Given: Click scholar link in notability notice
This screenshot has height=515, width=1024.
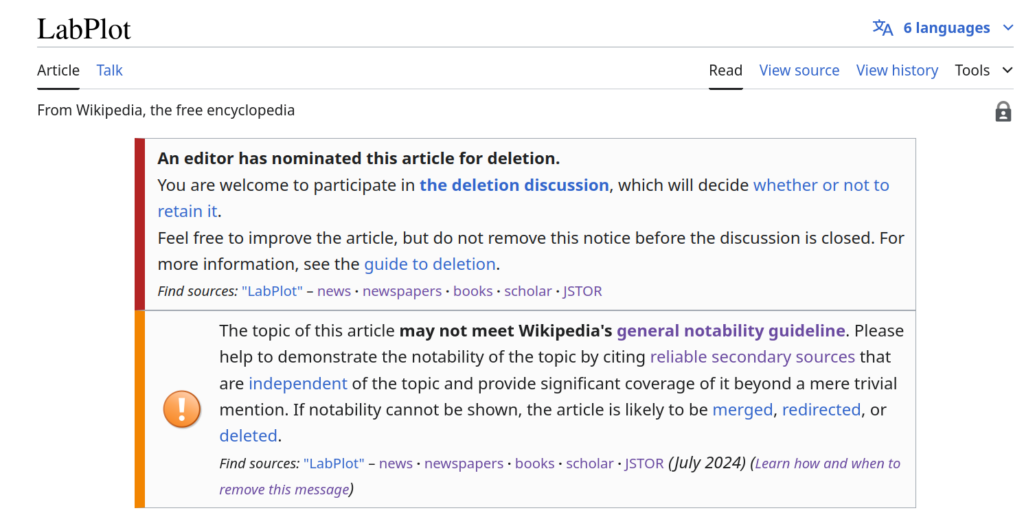Looking at the screenshot, I should tap(590, 463).
